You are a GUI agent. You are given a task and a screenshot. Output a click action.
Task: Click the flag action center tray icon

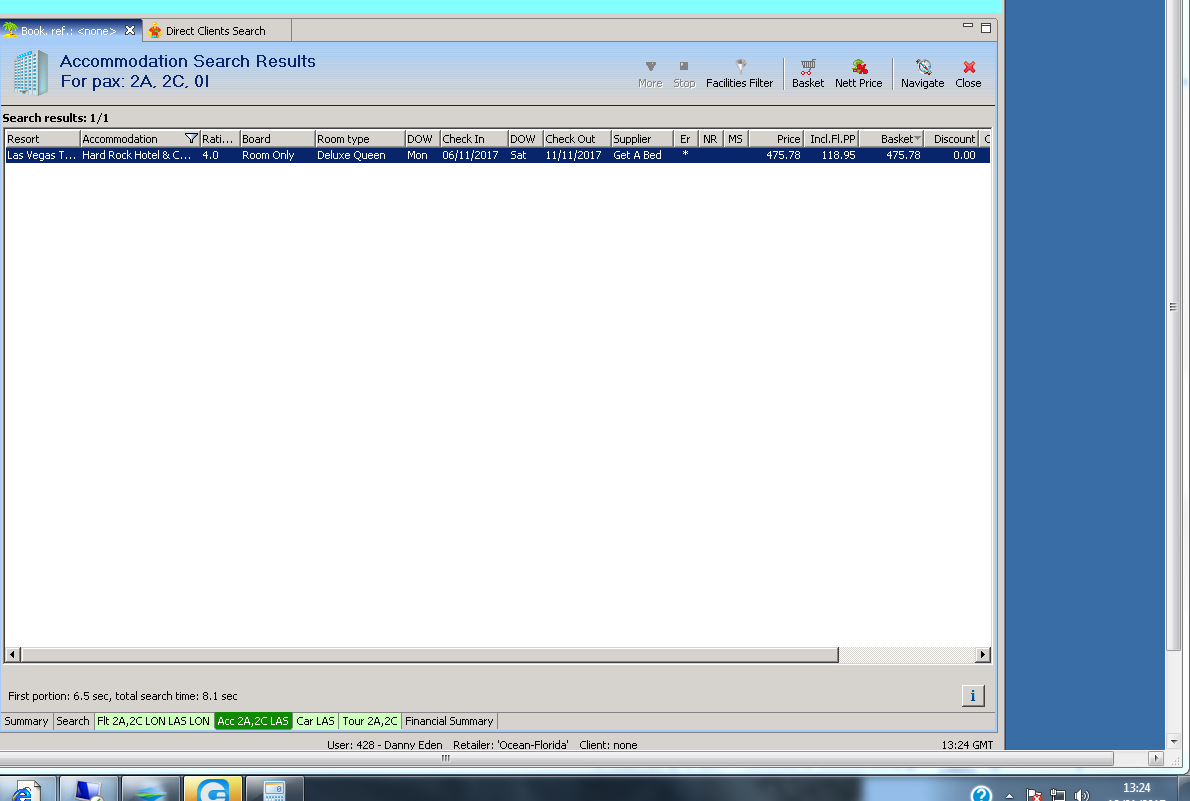click(1034, 795)
